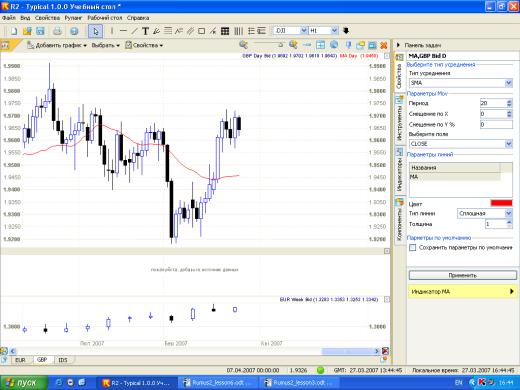Select the rectangle drawing tool
This screenshot has height=390, width=520.
(x=201, y=31)
